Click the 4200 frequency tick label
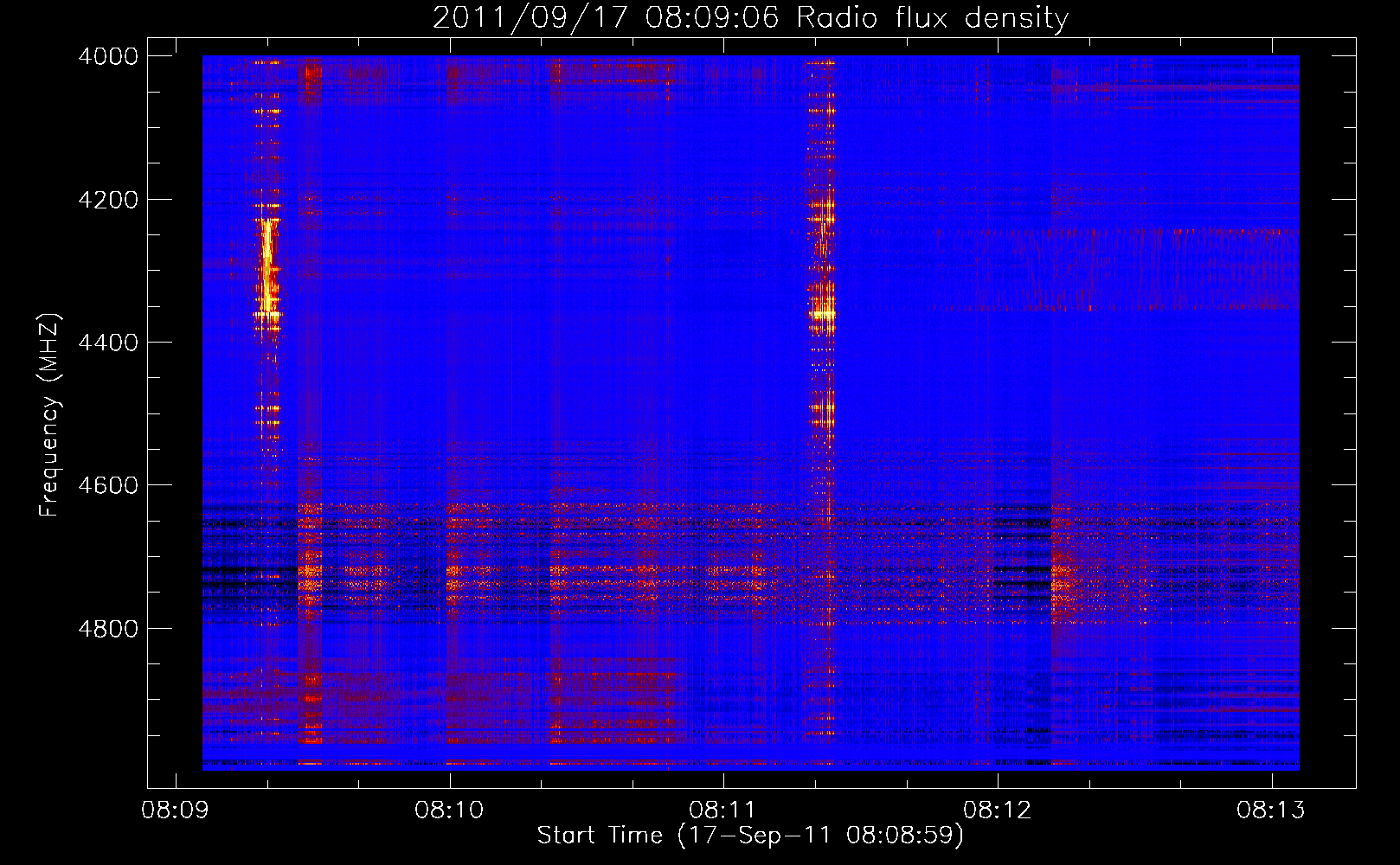Viewport: 1400px width, 865px height. pyautogui.click(x=108, y=199)
